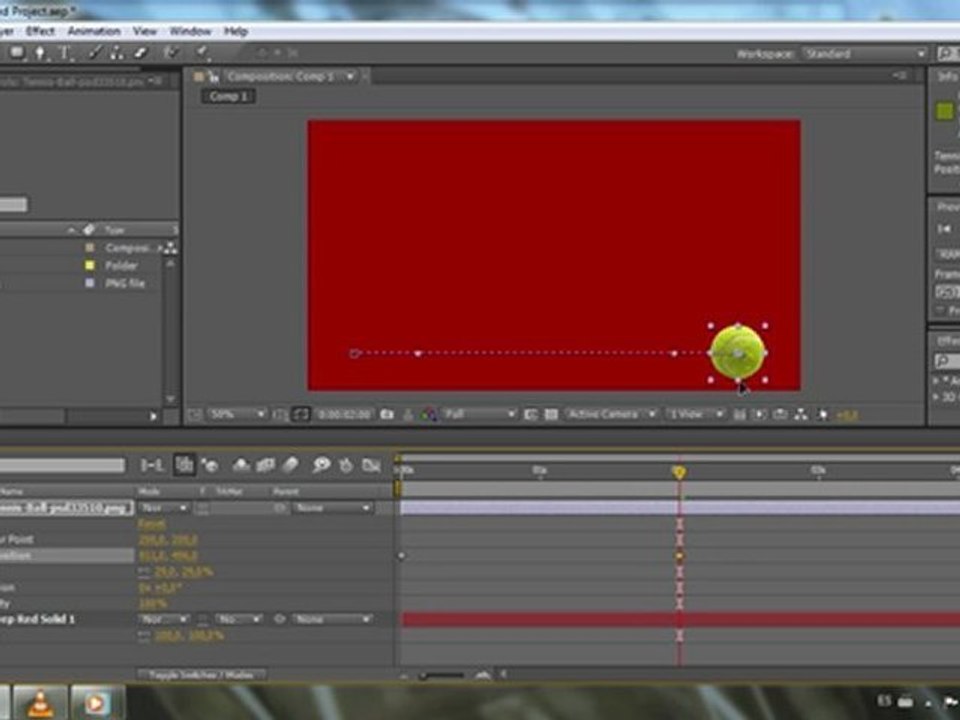
Task: Open the magnification 50% dropdown
Action: pyautogui.click(x=238, y=414)
